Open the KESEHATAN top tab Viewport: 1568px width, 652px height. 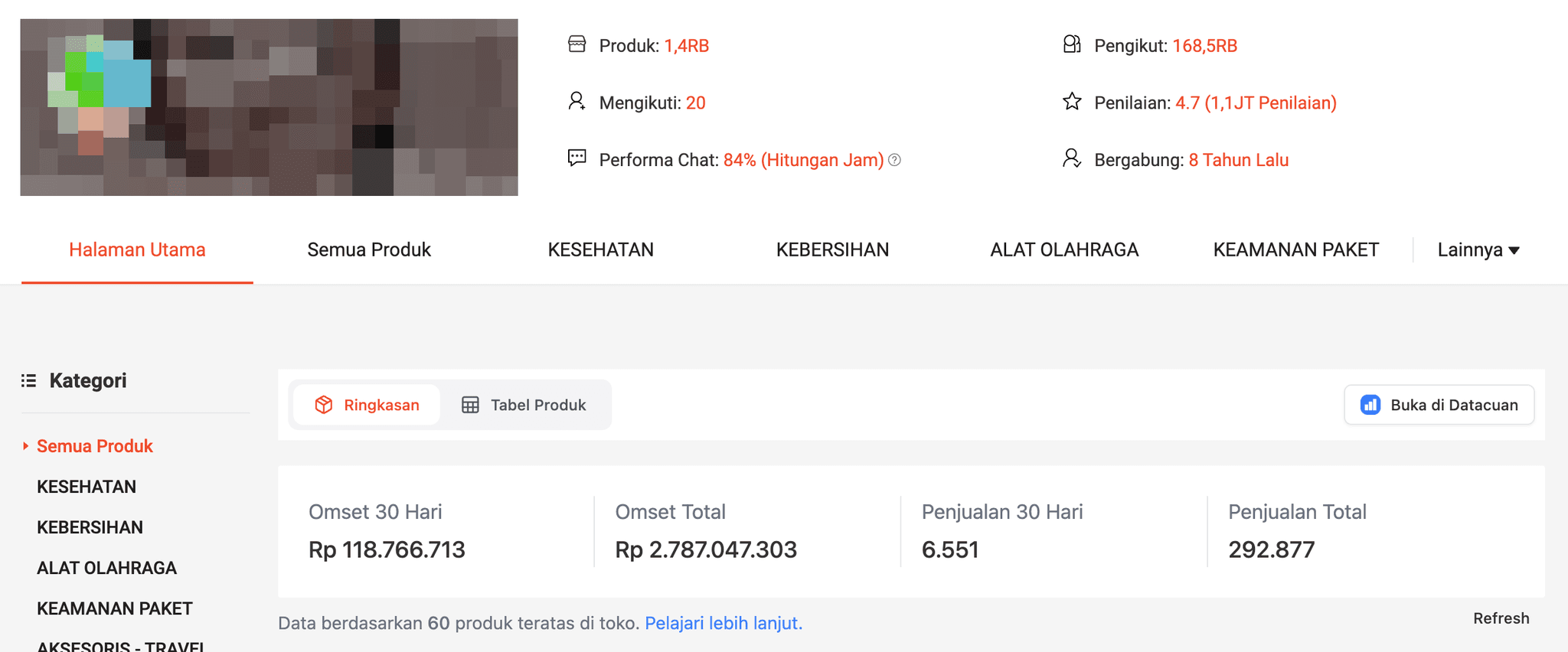click(x=601, y=250)
